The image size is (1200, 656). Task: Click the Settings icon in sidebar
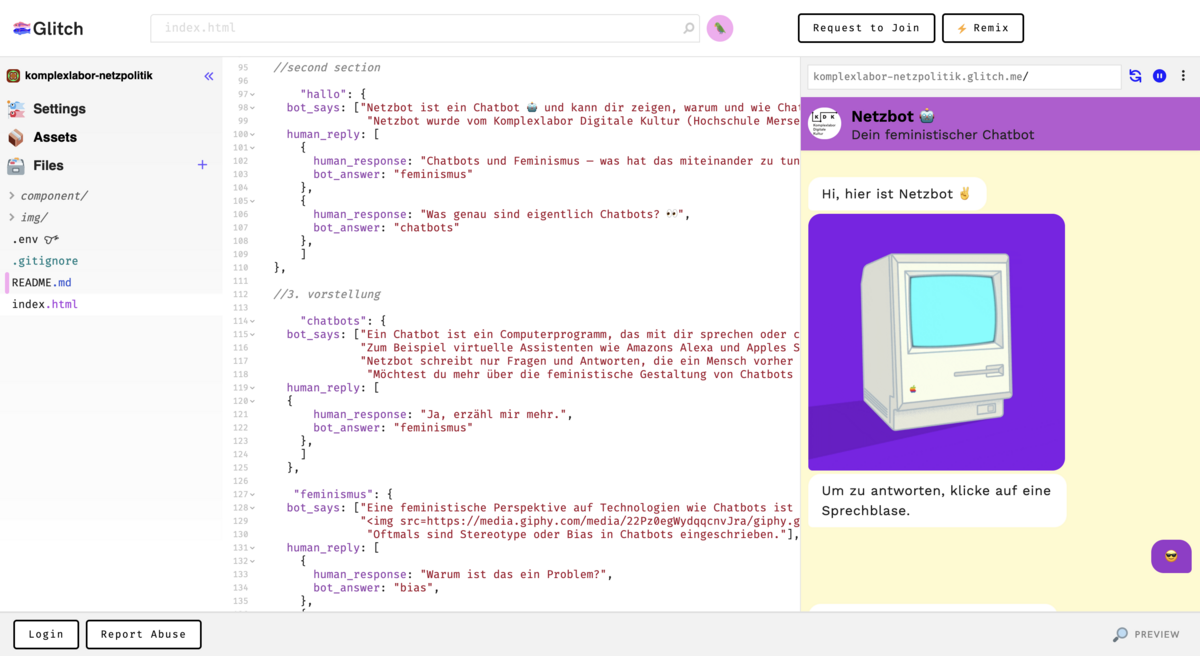tap(16, 109)
